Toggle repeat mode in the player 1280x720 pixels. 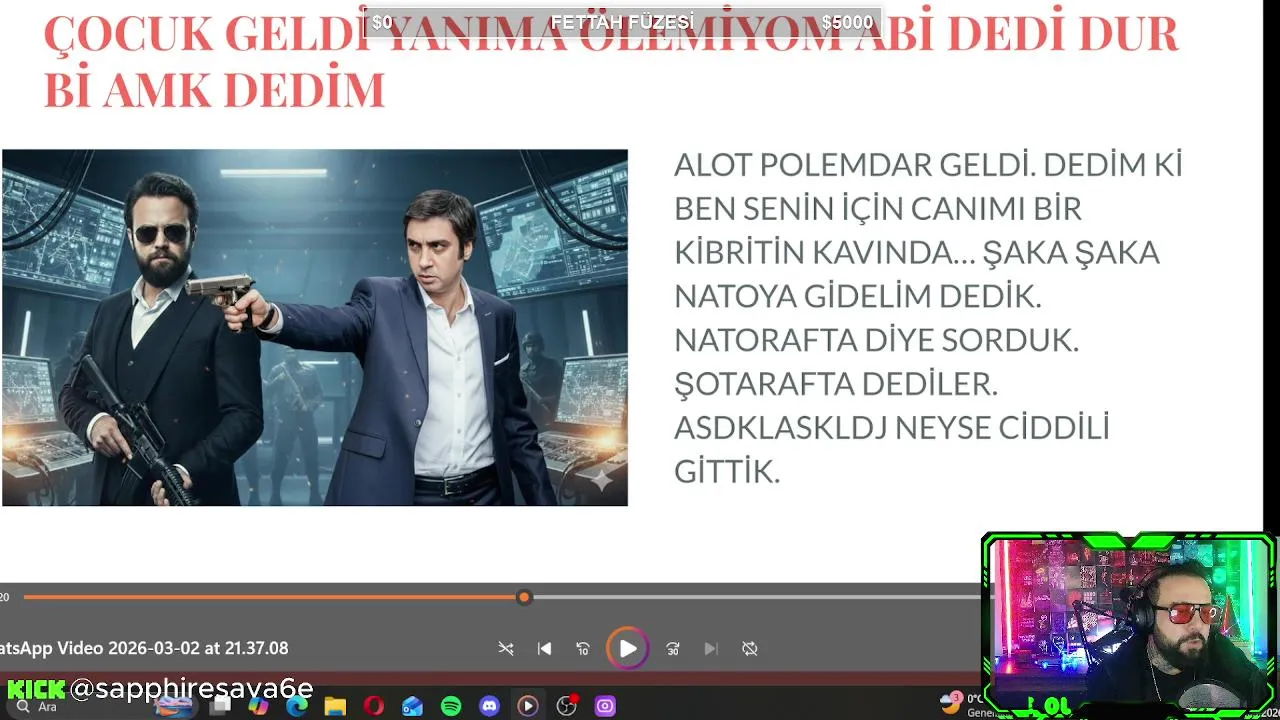tap(750, 649)
